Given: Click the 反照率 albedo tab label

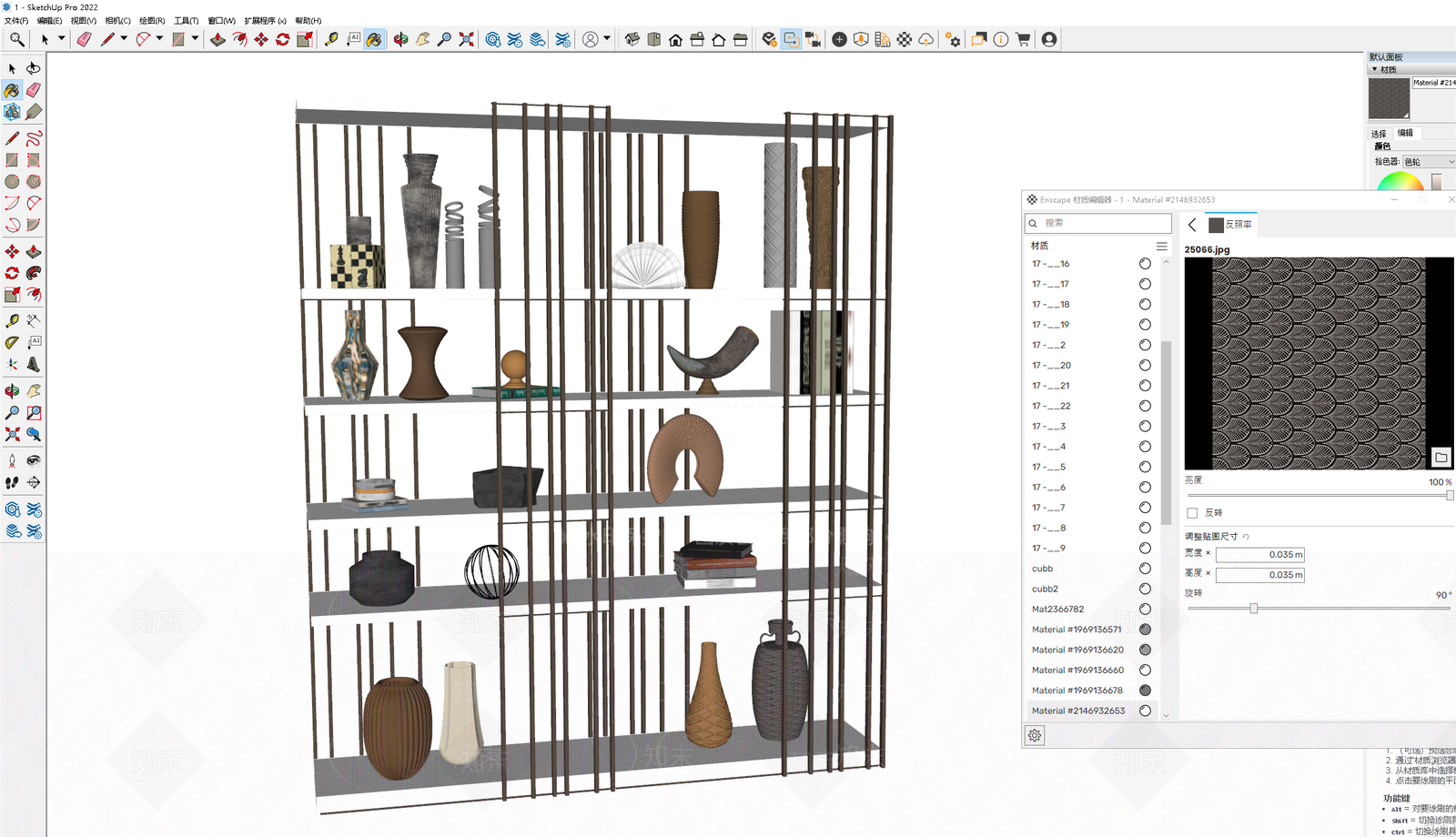Looking at the screenshot, I should pyautogui.click(x=1239, y=224).
